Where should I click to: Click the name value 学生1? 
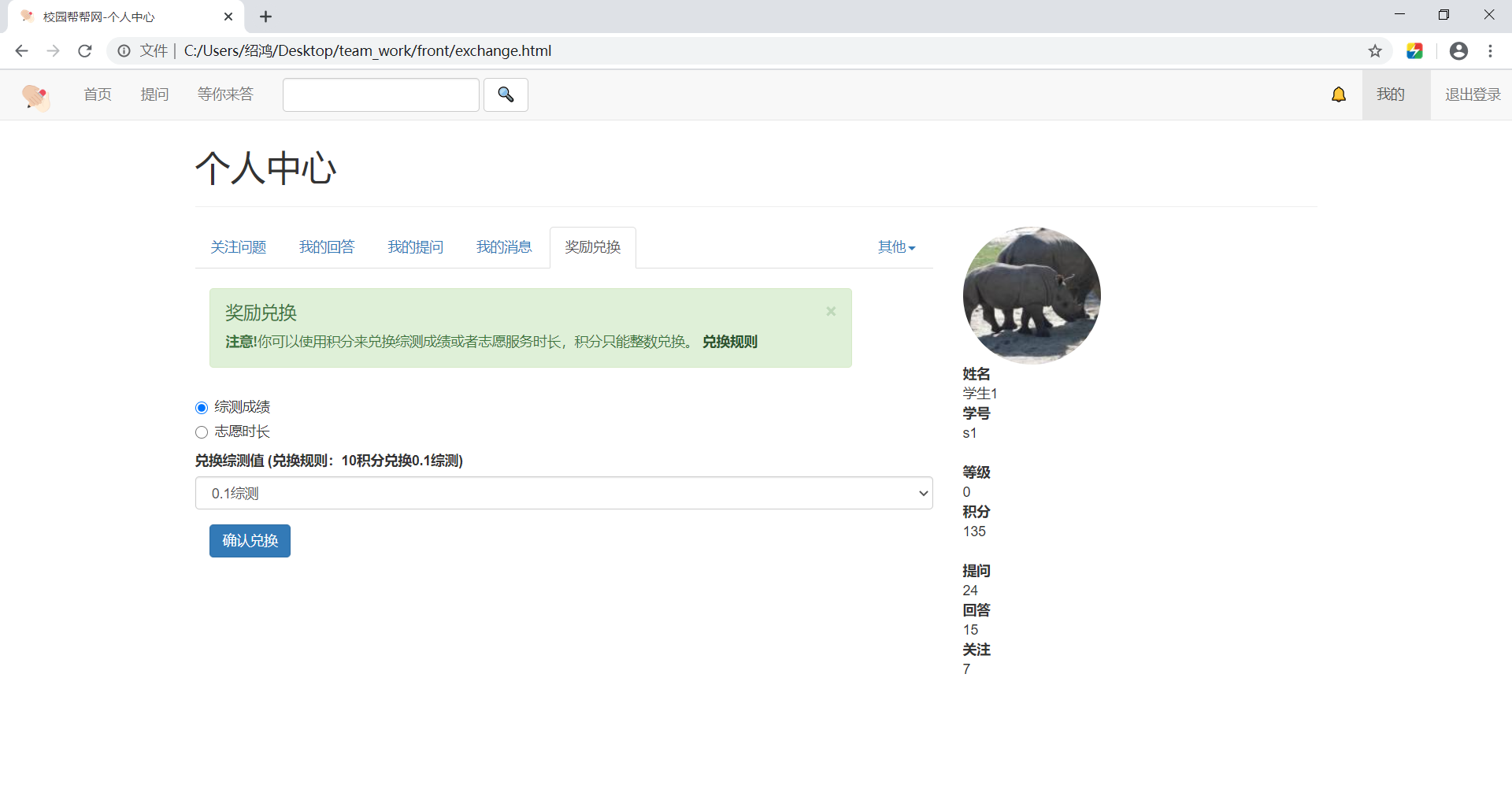tap(980, 394)
